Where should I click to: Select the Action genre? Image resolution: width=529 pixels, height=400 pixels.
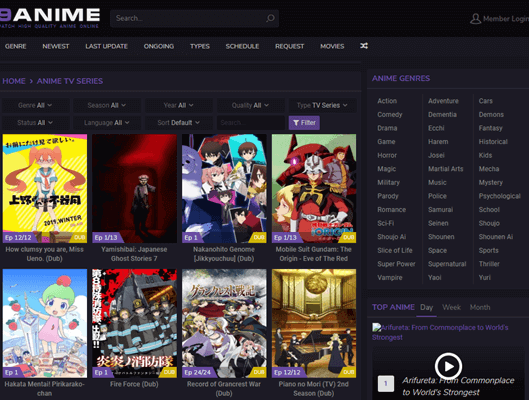(387, 101)
